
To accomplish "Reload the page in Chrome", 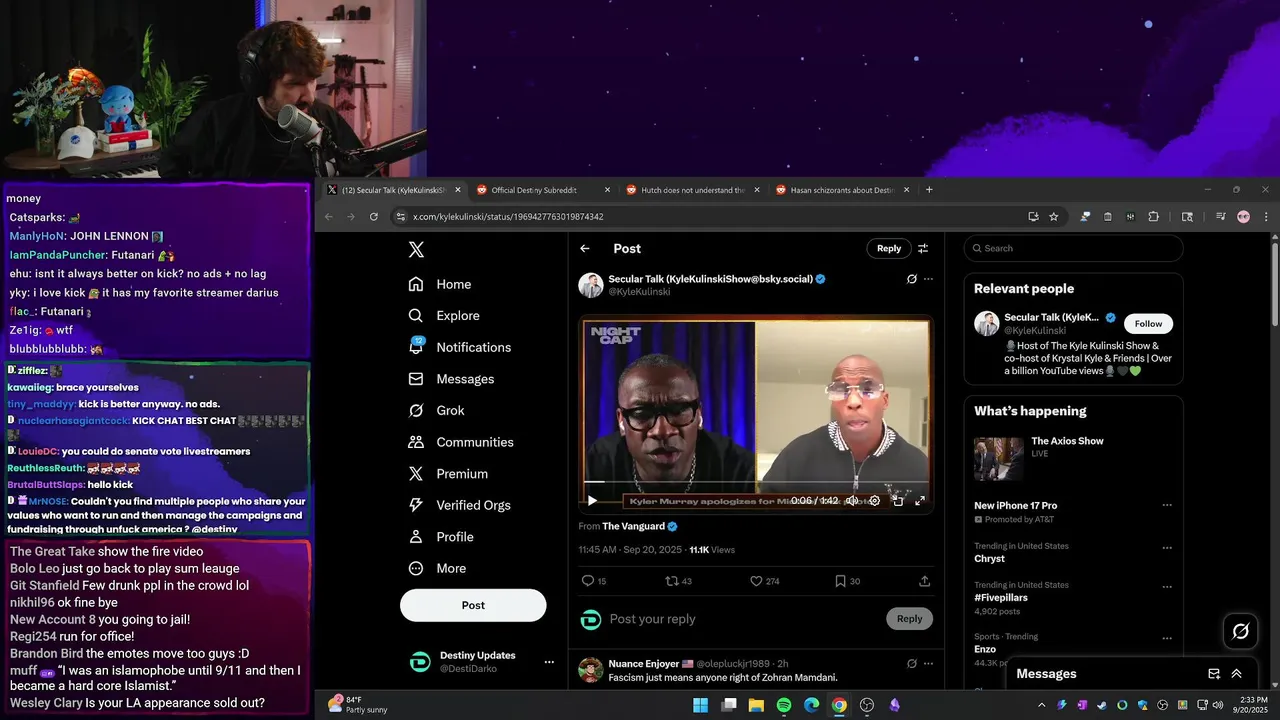I will pos(374,216).
